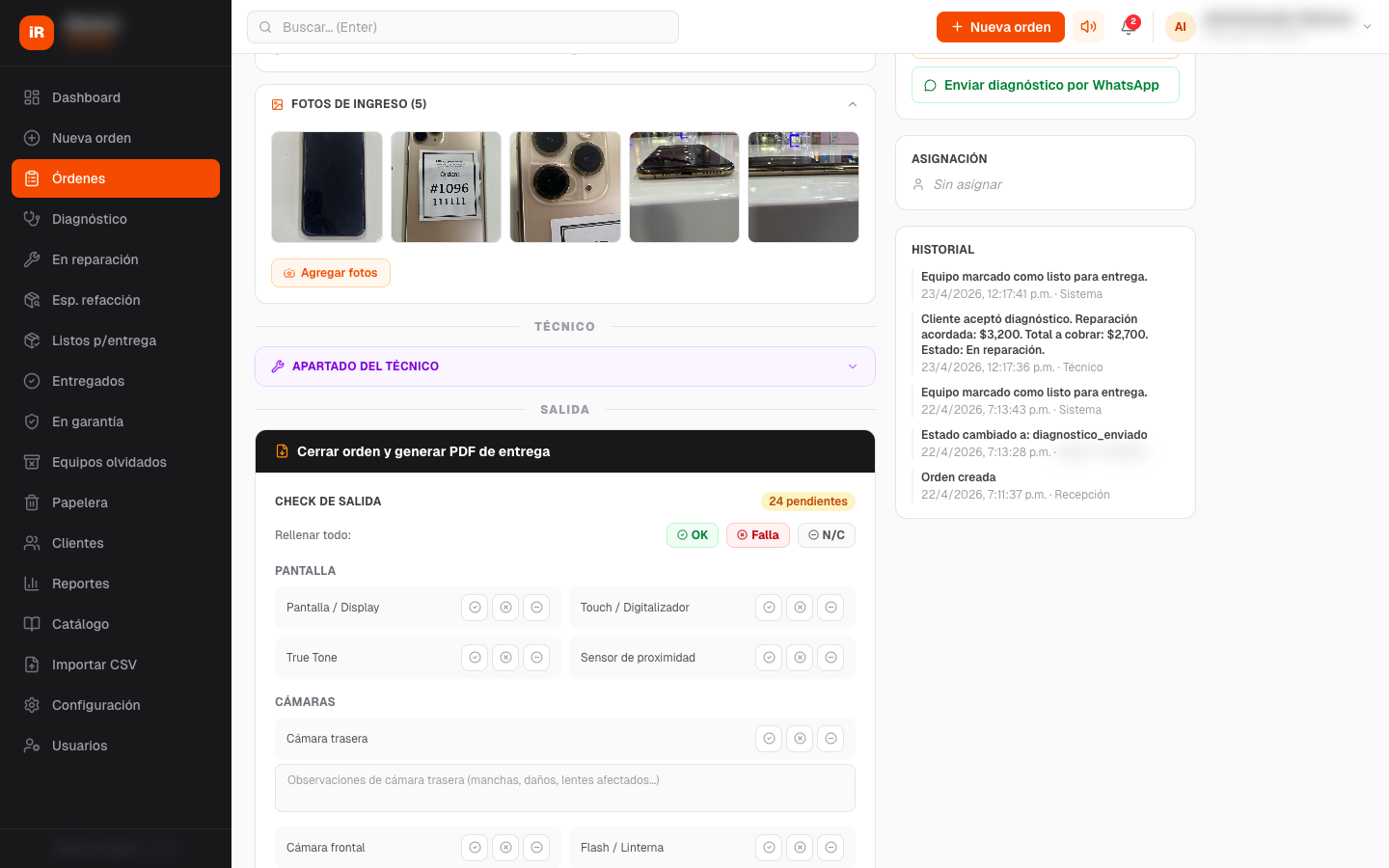
Task: Mark Touch / Digitalizador as failed
Action: pyautogui.click(x=800, y=608)
